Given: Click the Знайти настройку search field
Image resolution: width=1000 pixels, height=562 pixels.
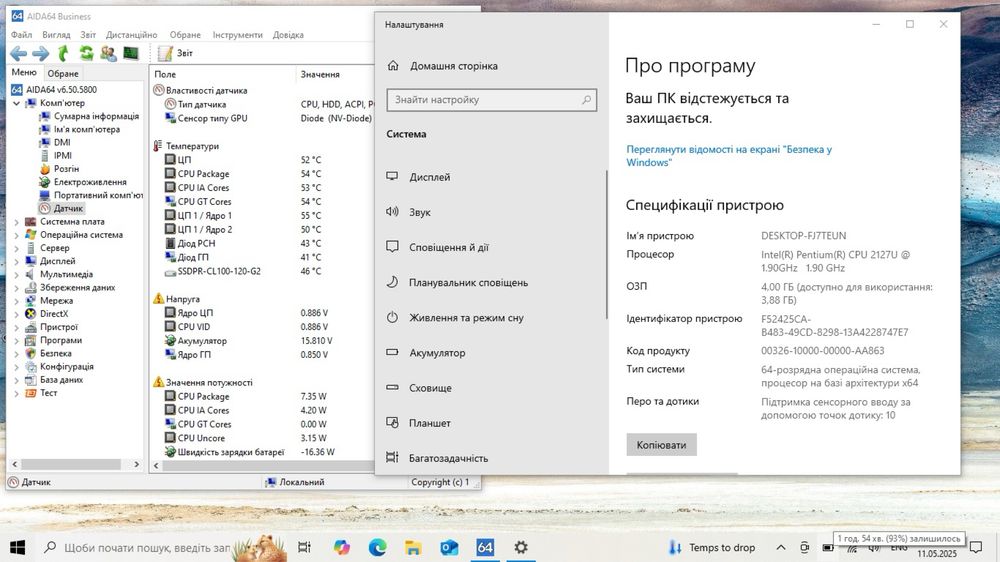Looking at the screenshot, I should (x=491, y=100).
